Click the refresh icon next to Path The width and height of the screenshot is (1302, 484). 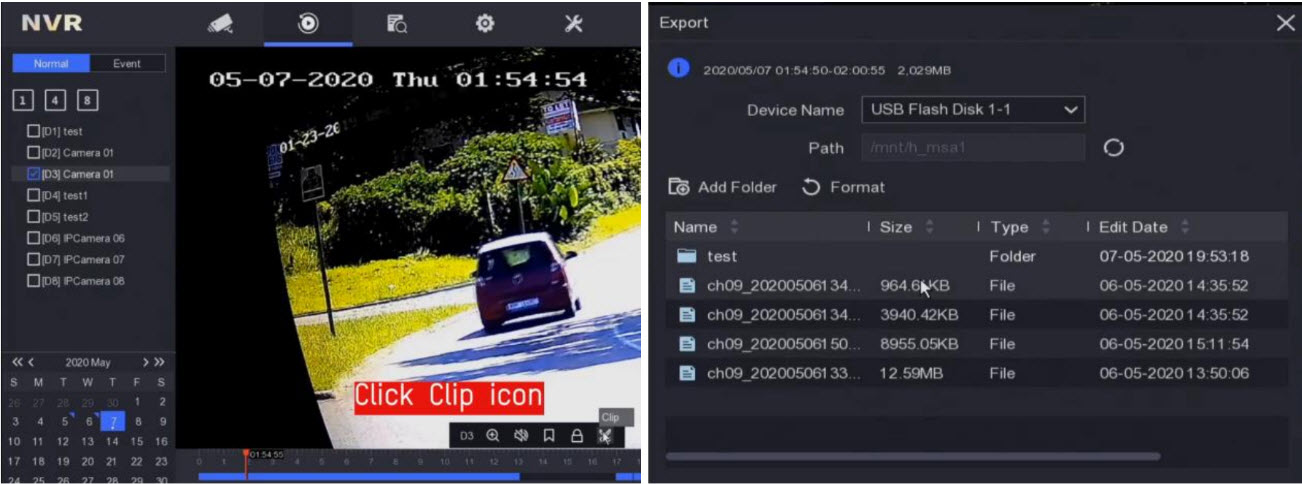[x=1113, y=148]
